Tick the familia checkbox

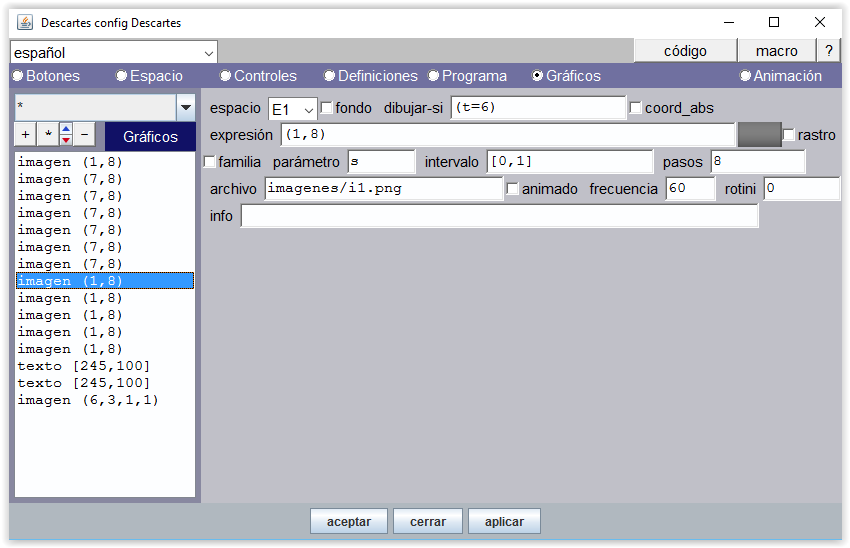(210, 162)
